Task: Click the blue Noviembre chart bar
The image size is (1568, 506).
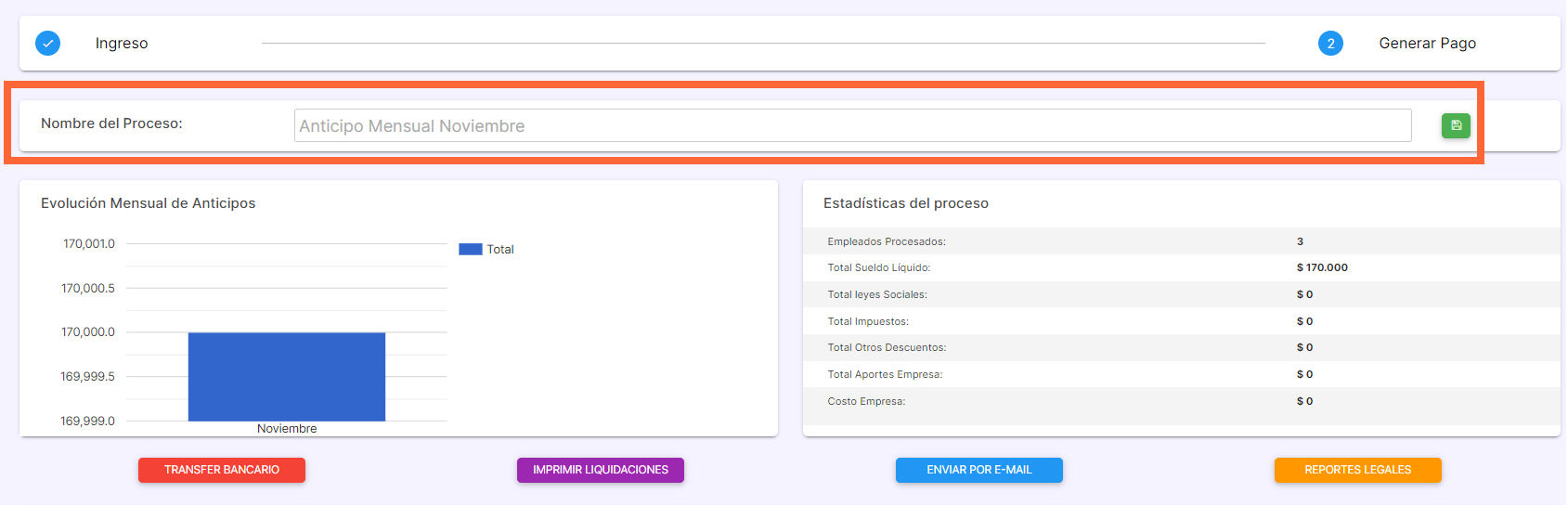Action: tap(287, 377)
